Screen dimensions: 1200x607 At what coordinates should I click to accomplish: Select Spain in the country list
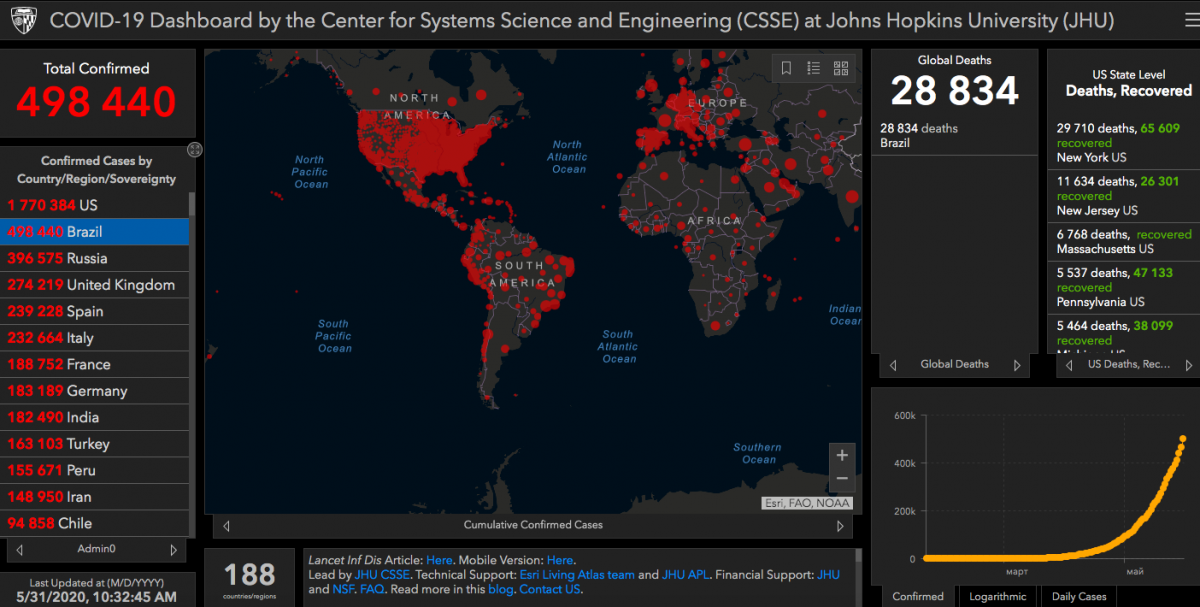point(94,311)
